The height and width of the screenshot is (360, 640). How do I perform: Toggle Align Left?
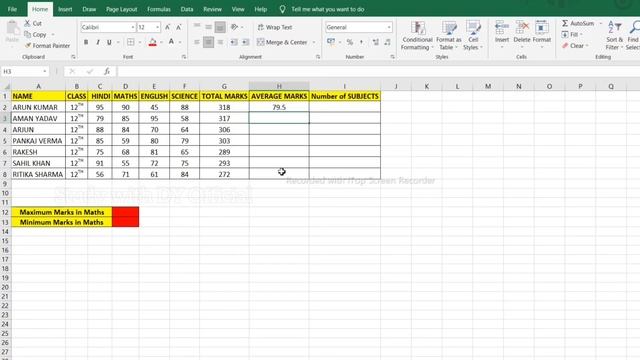point(197,42)
